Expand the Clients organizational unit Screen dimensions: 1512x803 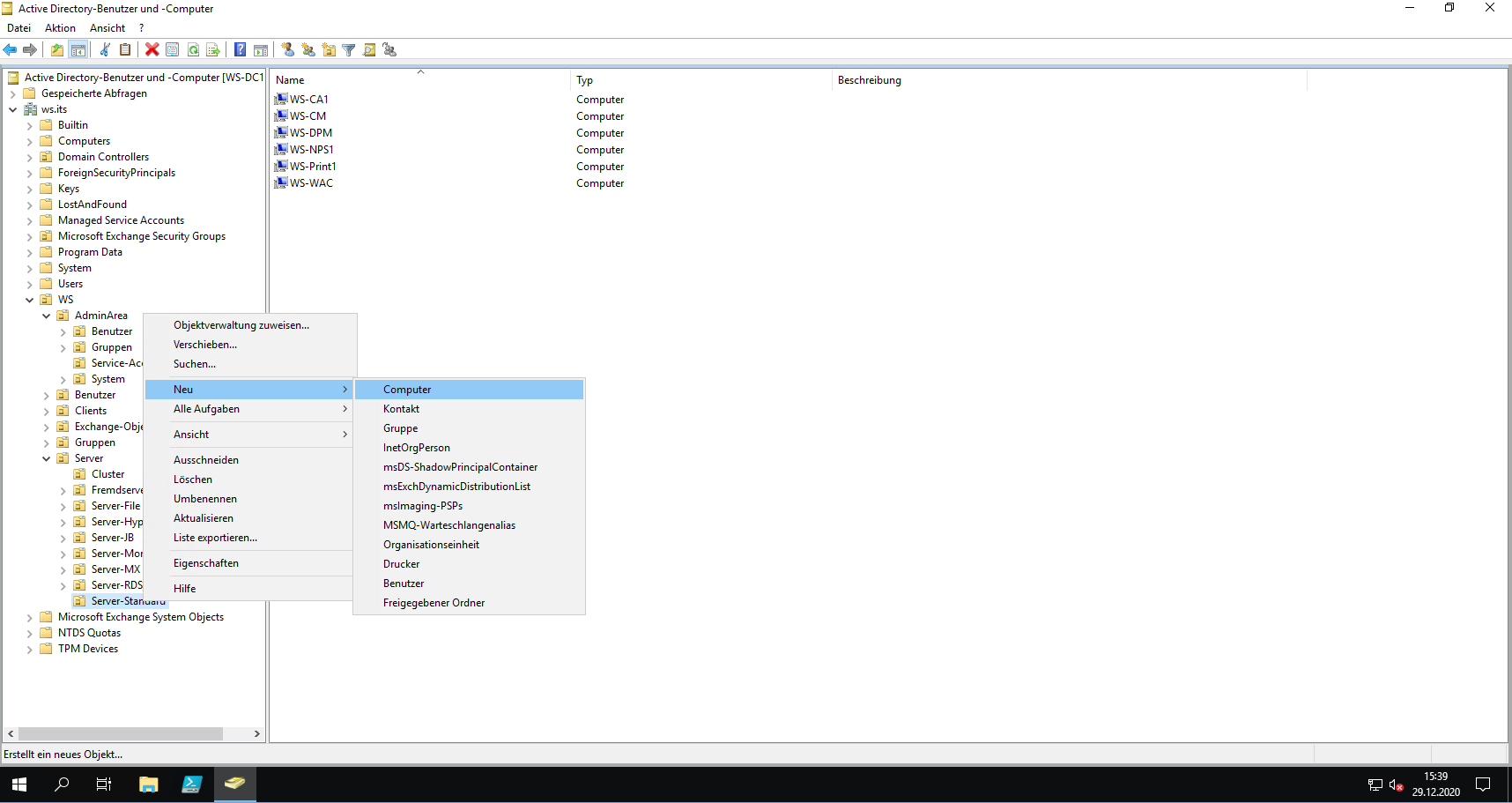coord(46,412)
